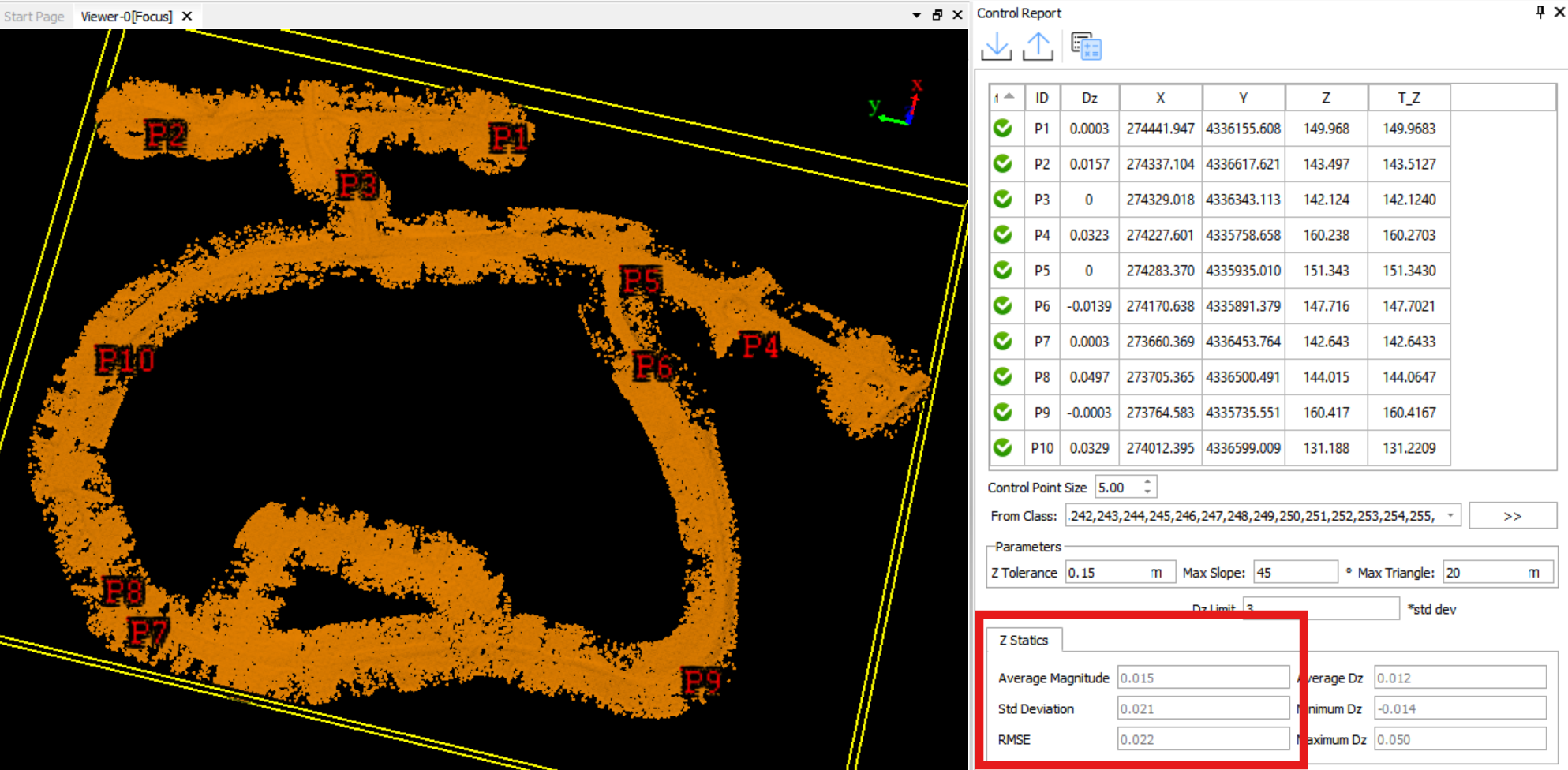
Task: Open the From Class dropdown list
Action: point(1450,516)
